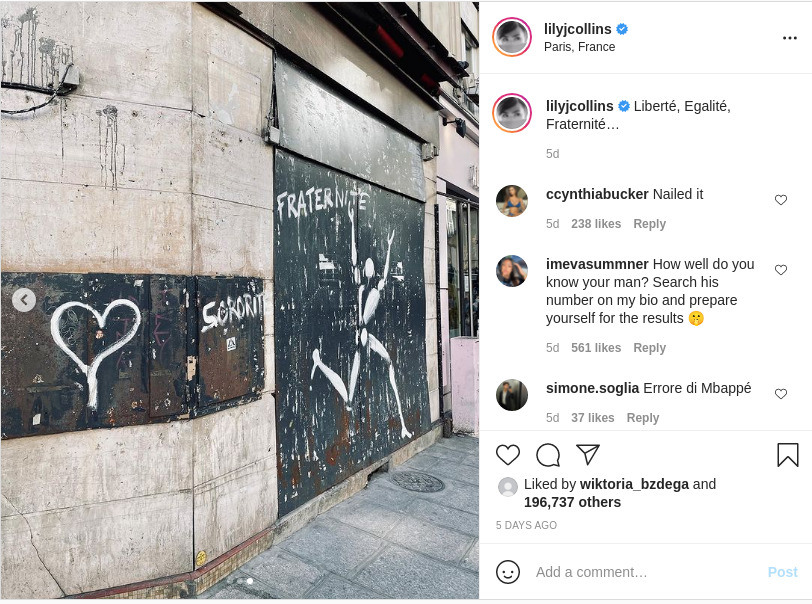The image size is (812, 604).
Task: Save post with bookmark icon
Action: (788, 455)
